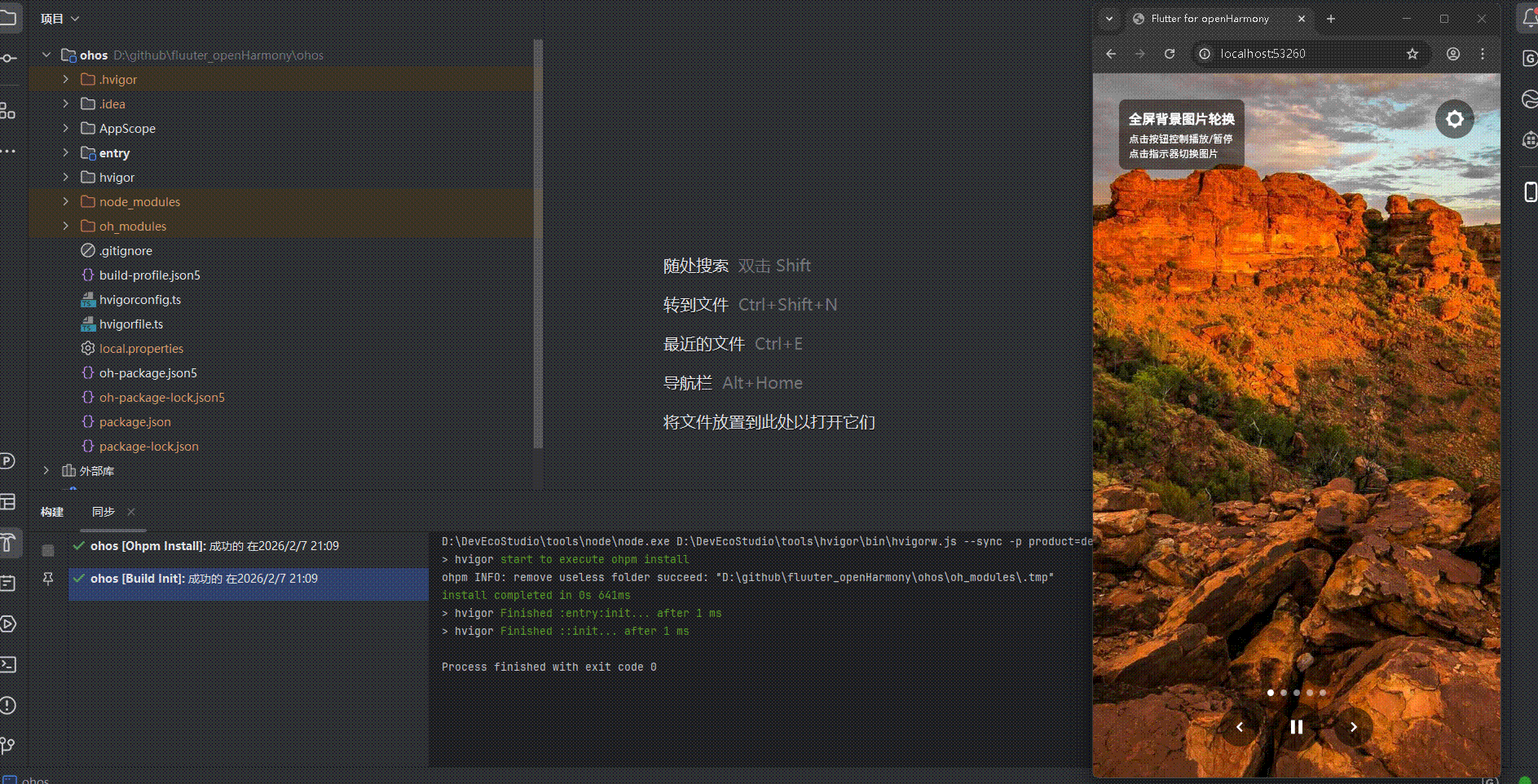Select oh-package.json5 file
This screenshot has width=1538, height=784.
click(x=148, y=373)
